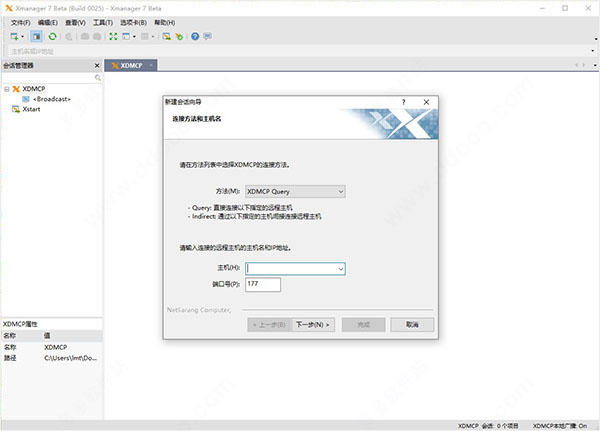Open the tile arrangement dropdown arrow
This screenshot has width=600, height=431.
click(x=153, y=37)
